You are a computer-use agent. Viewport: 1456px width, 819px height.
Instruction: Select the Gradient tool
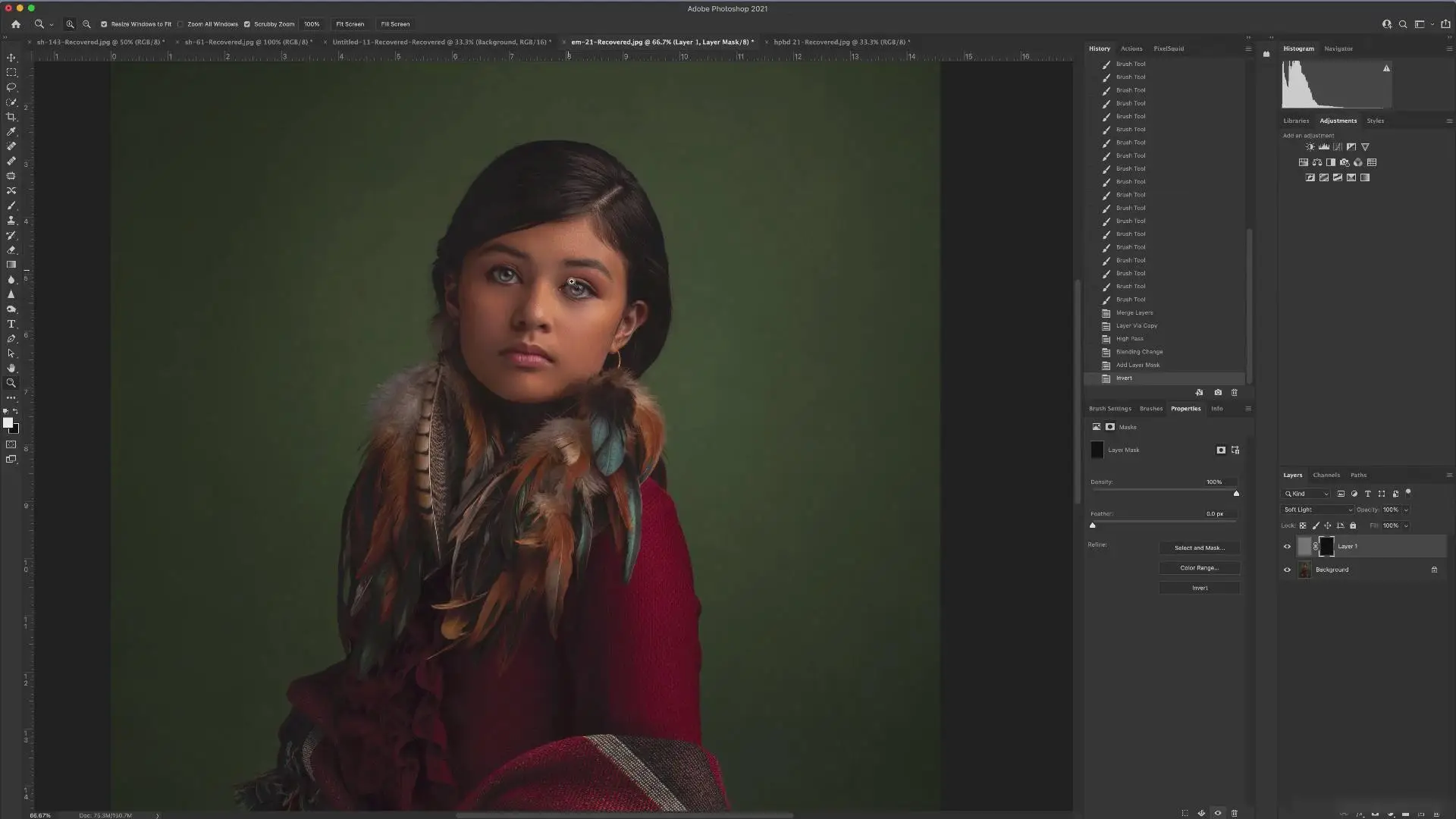click(x=11, y=265)
